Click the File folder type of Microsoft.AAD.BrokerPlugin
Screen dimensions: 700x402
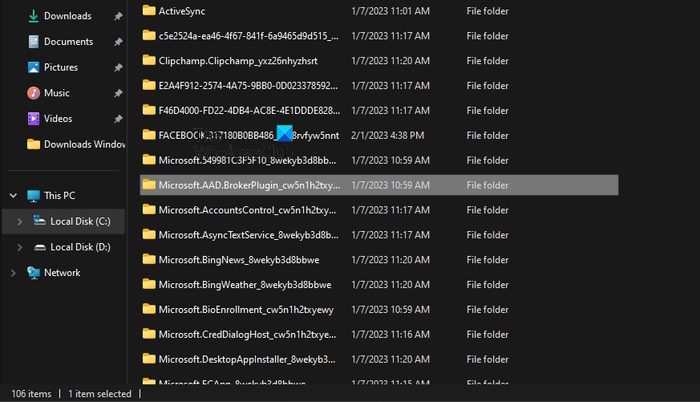pos(487,185)
